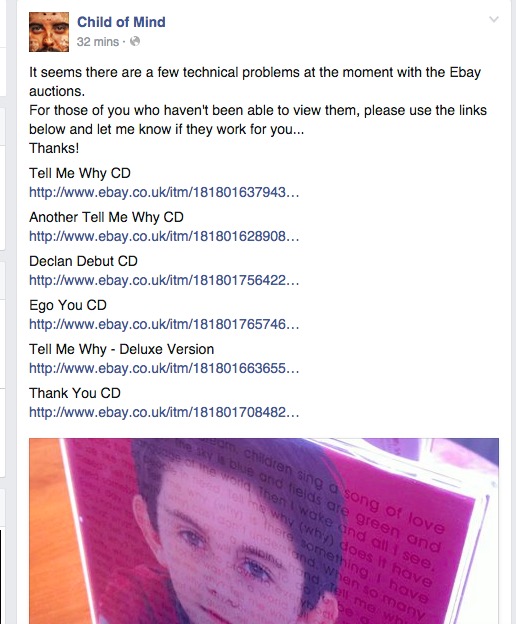View the attached pink CD cover photo
The height and width of the screenshot is (624, 516).
pyautogui.click(x=264, y=531)
